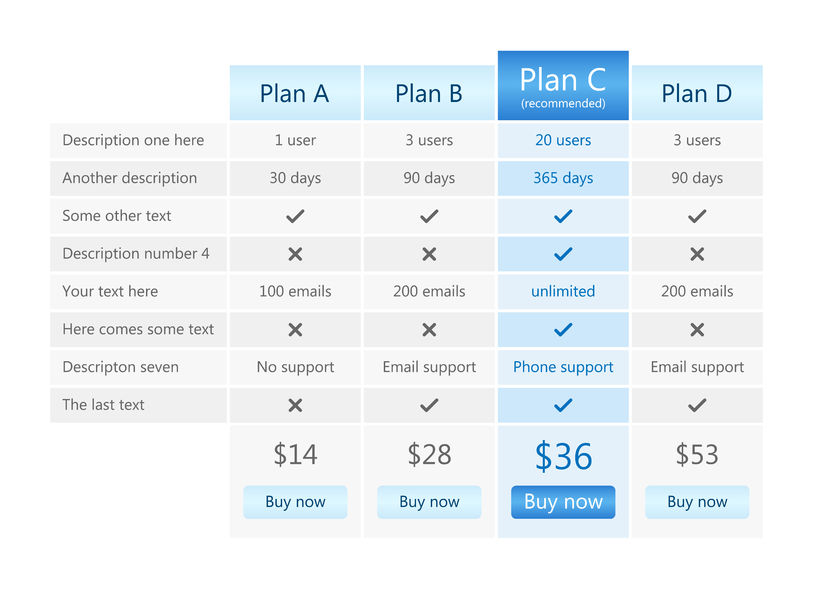Select the recommended Plan C header
813x589 pixels.
point(563,86)
